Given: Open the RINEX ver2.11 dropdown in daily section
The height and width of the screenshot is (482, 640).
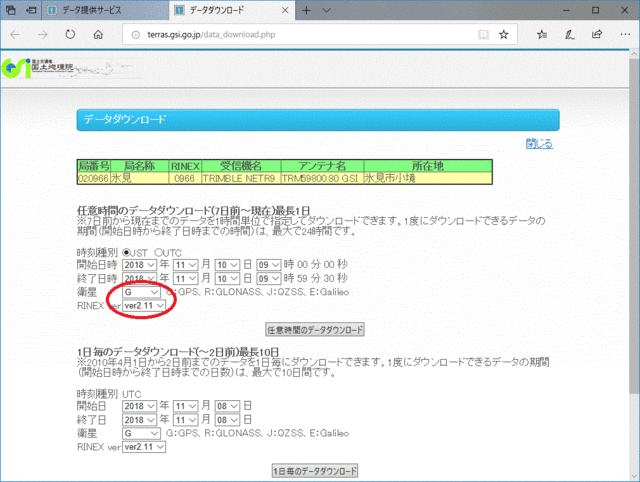Looking at the screenshot, I should 144,447.
